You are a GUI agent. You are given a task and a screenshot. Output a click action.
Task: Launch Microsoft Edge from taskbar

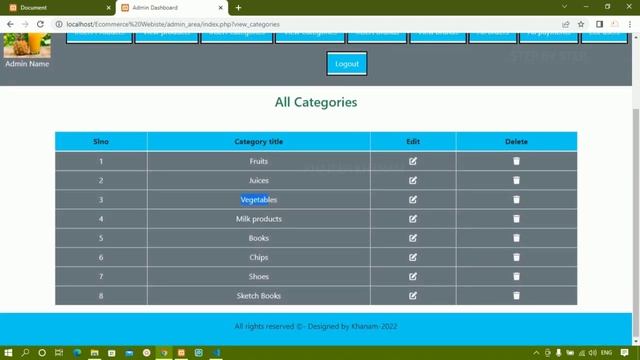coord(77,353)
